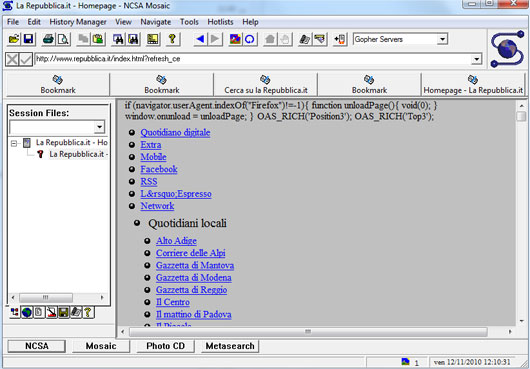Viewport: 530px width, 369px height.
Task: Open the Help menu
Action: 250,22
